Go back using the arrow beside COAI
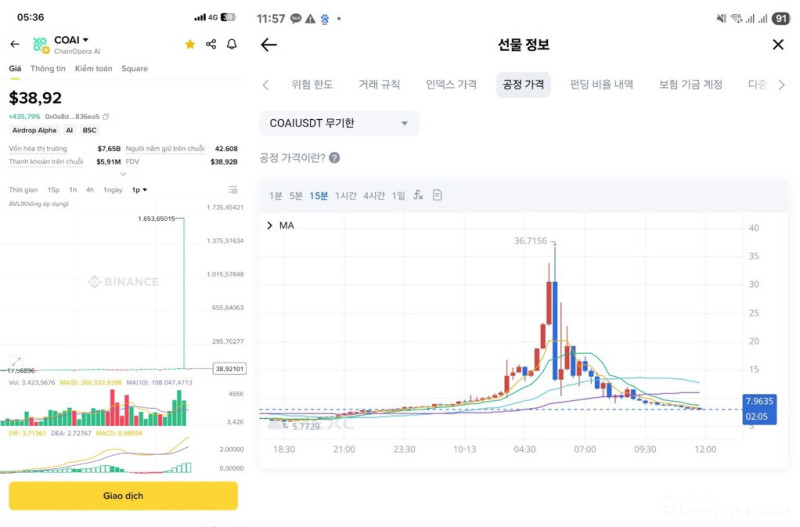 click(x=15, y=44)
